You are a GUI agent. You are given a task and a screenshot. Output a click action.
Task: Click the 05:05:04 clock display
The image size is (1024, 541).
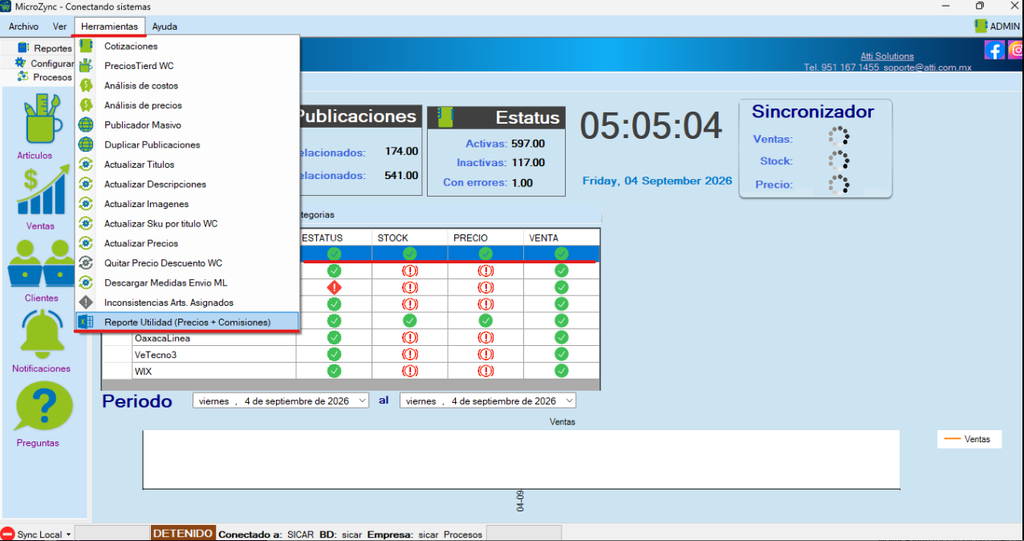click(x=651, y=126)
